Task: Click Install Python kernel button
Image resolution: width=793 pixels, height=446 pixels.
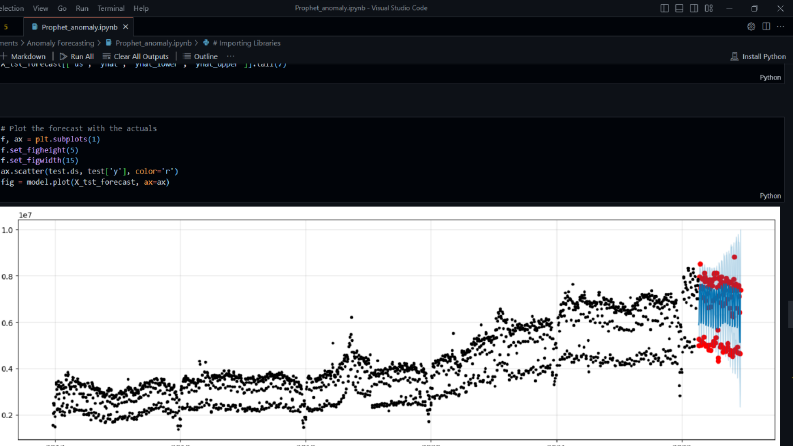Action: pos(758,56)
